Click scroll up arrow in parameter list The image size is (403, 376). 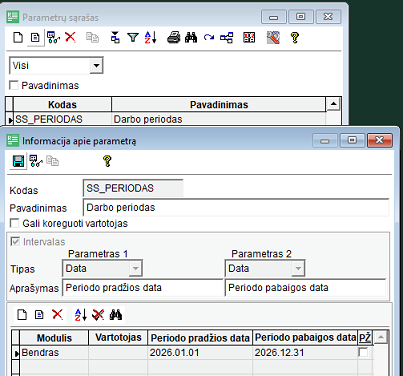point(333,104)
